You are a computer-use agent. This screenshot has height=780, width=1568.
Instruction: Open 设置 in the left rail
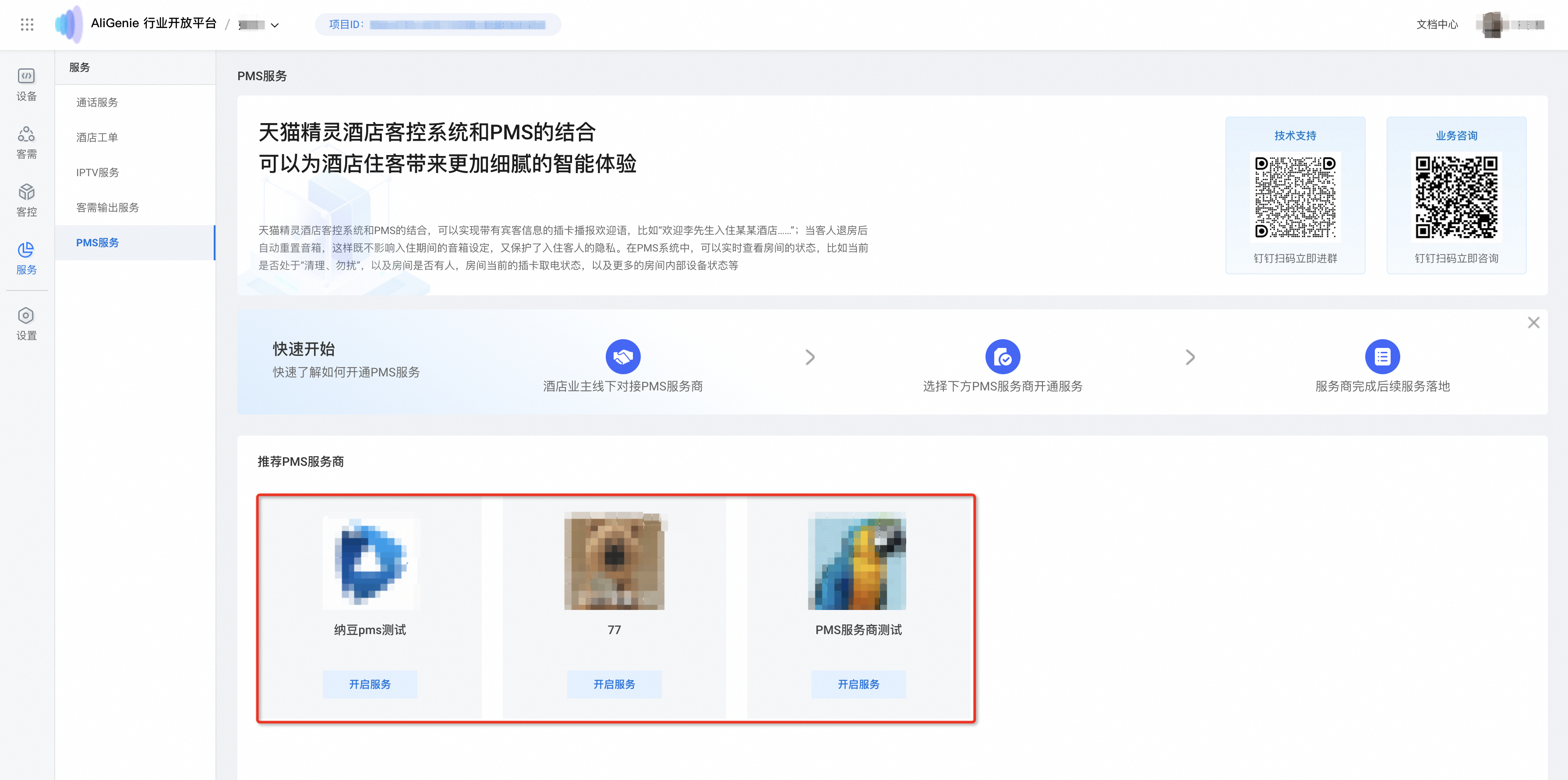pos(26,324)
